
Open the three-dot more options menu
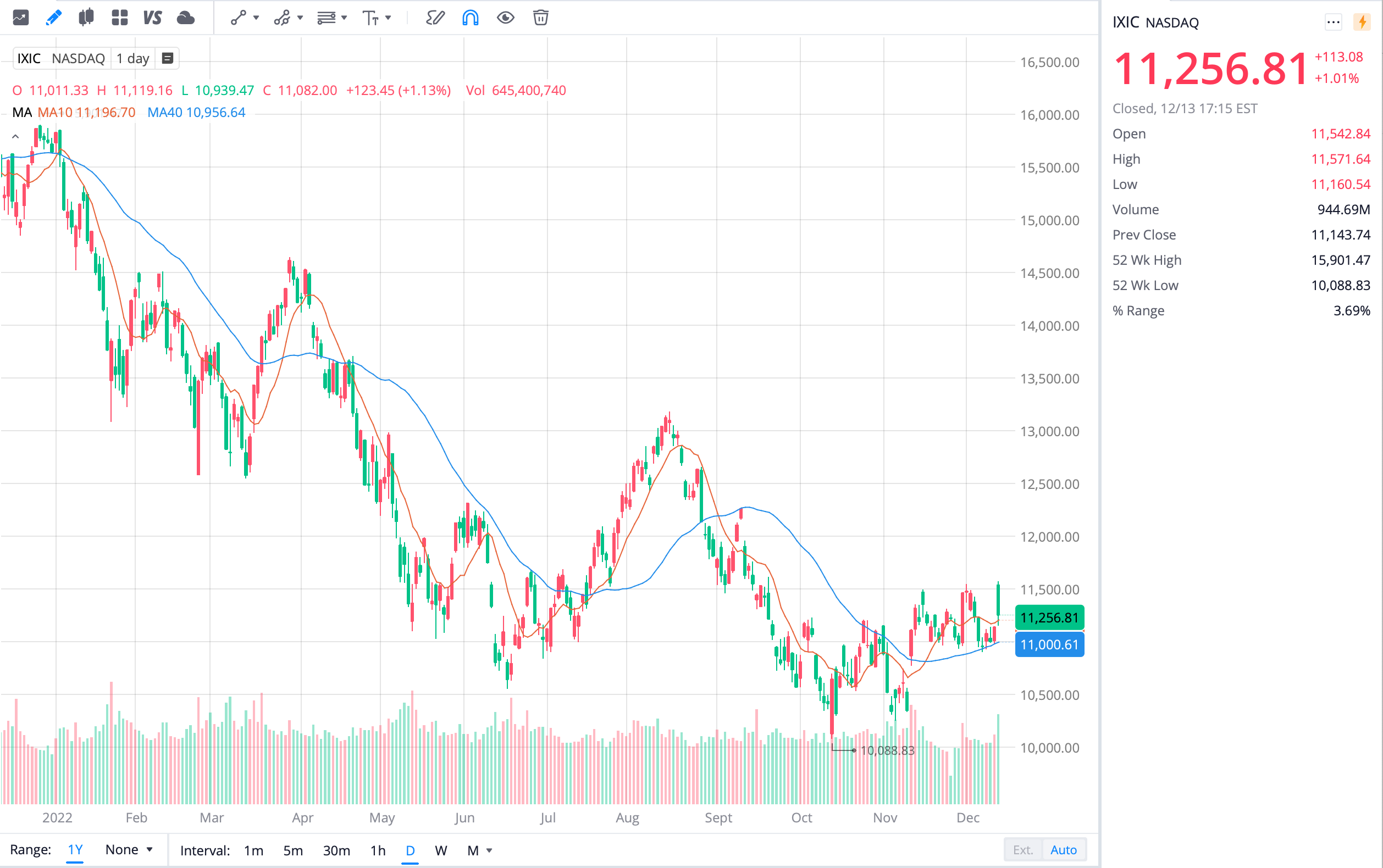pos(1333,23)
